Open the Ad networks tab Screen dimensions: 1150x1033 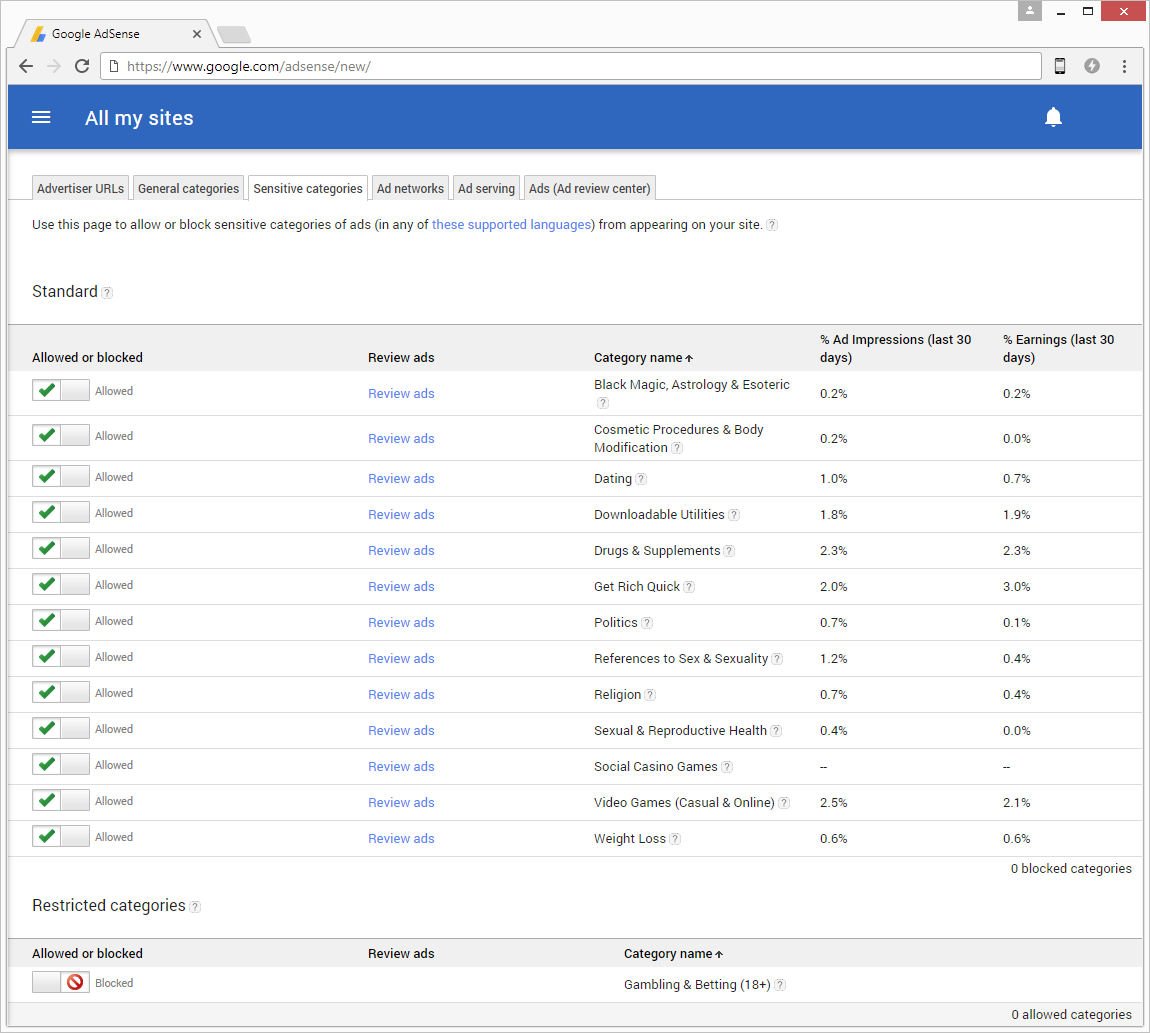[x=410, y=189]
